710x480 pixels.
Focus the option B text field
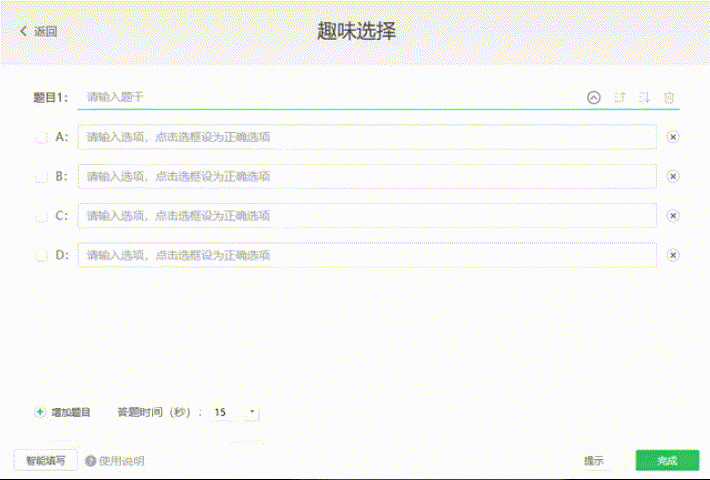pos(367,176)
